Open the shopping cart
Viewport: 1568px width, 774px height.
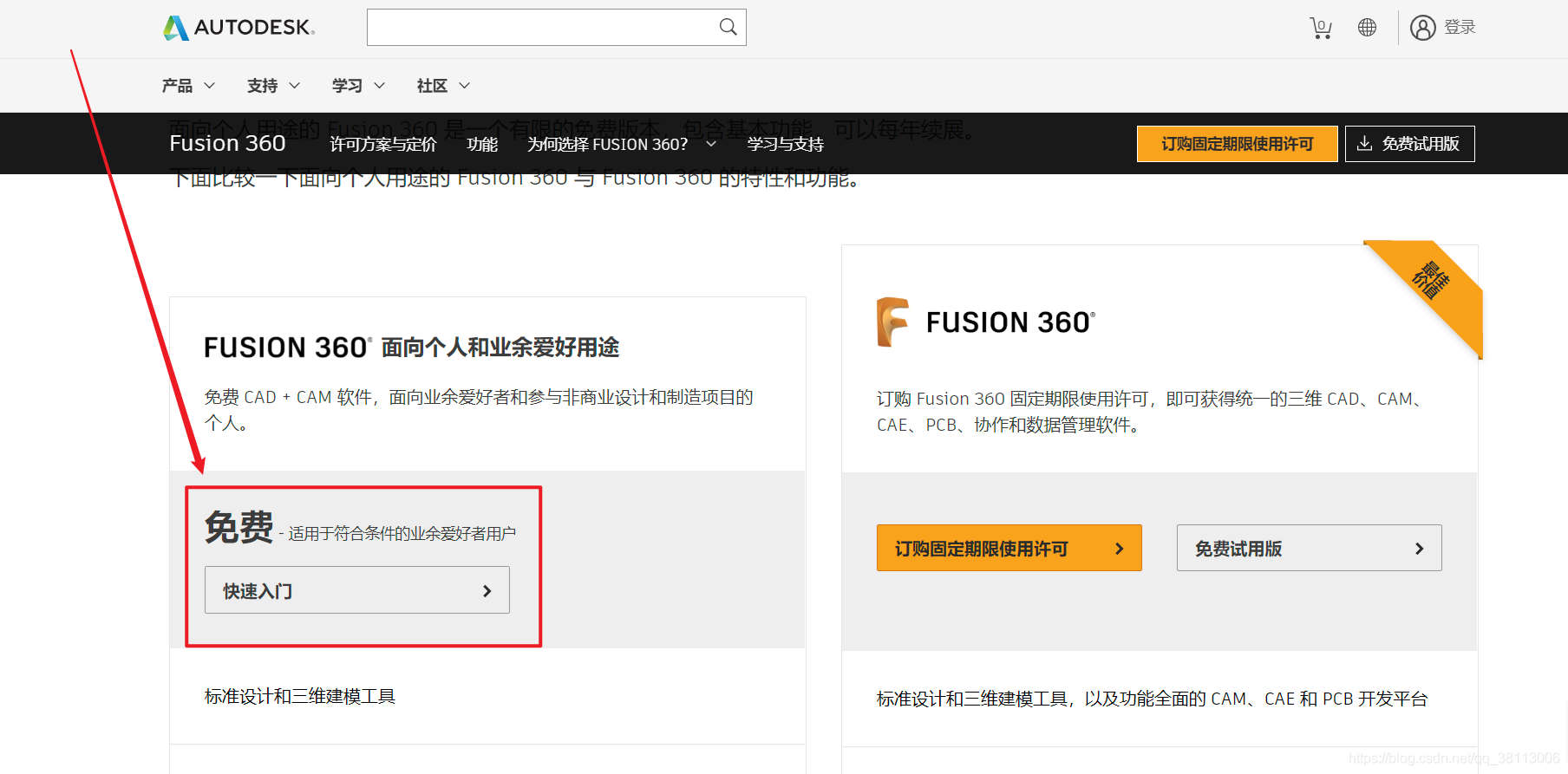[1320, 28]
